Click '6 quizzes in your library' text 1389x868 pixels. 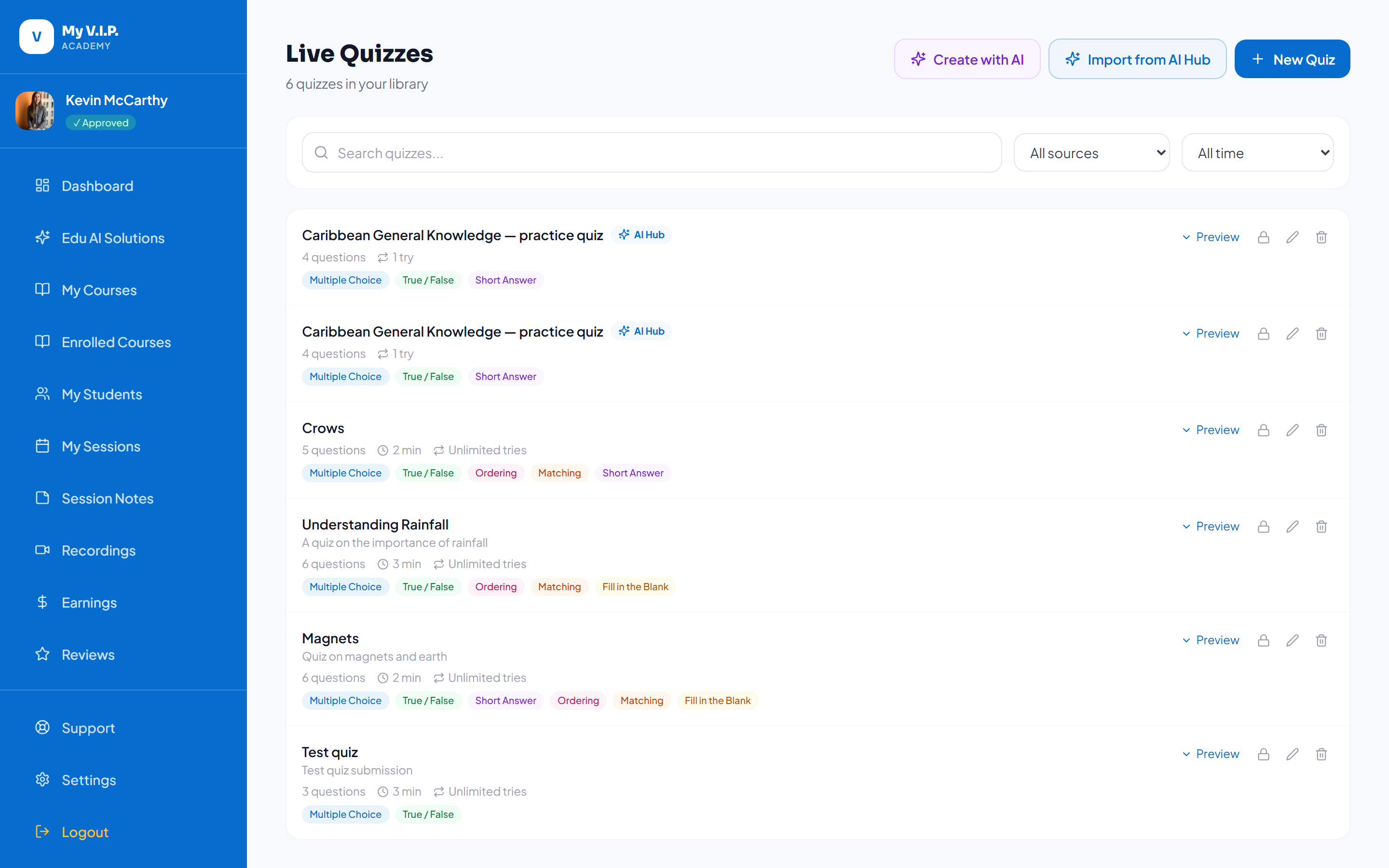coord(357,84)
